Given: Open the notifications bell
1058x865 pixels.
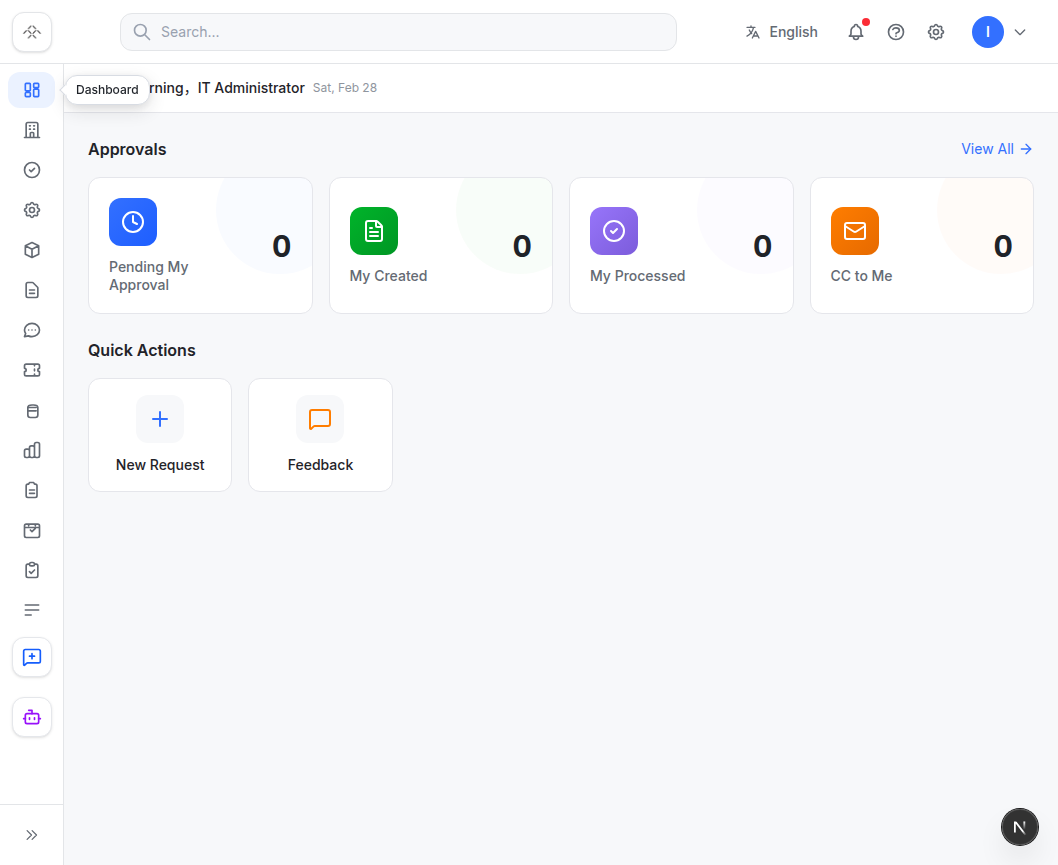Looking at the screenshot, I should (856, 32).
